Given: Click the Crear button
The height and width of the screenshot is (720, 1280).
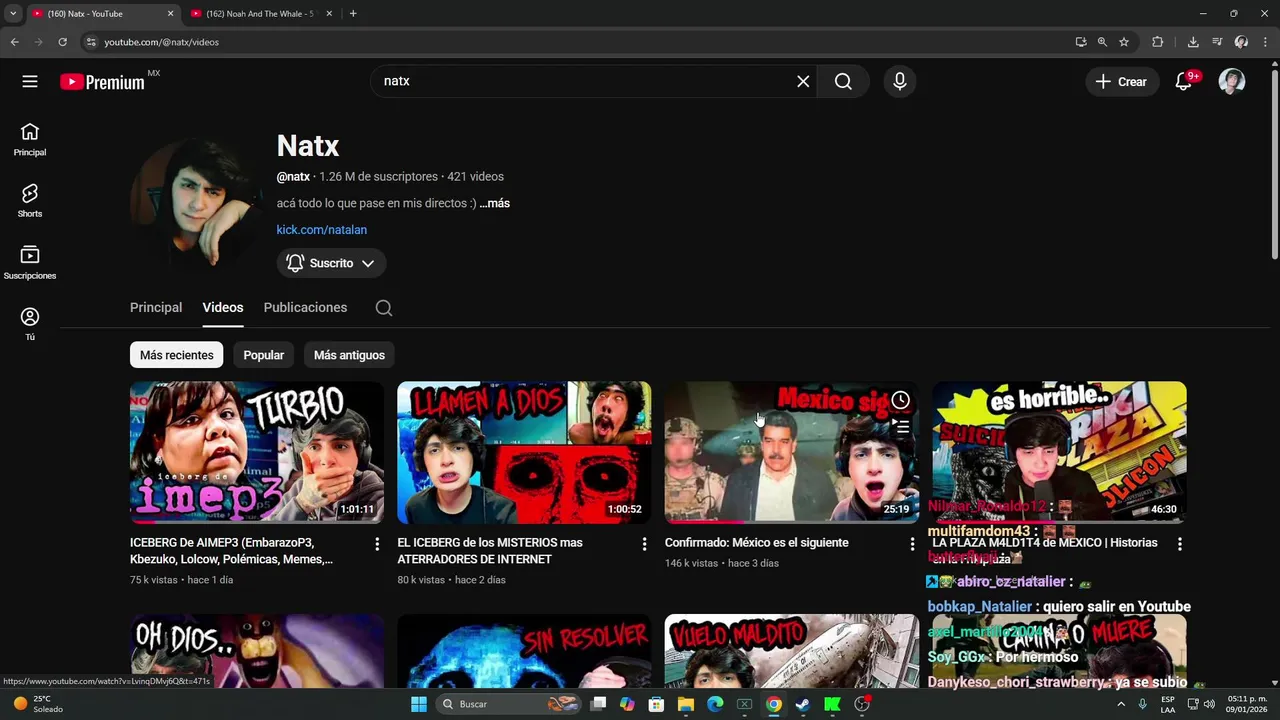Looking at the screenshot, I should click(1122, 82).
